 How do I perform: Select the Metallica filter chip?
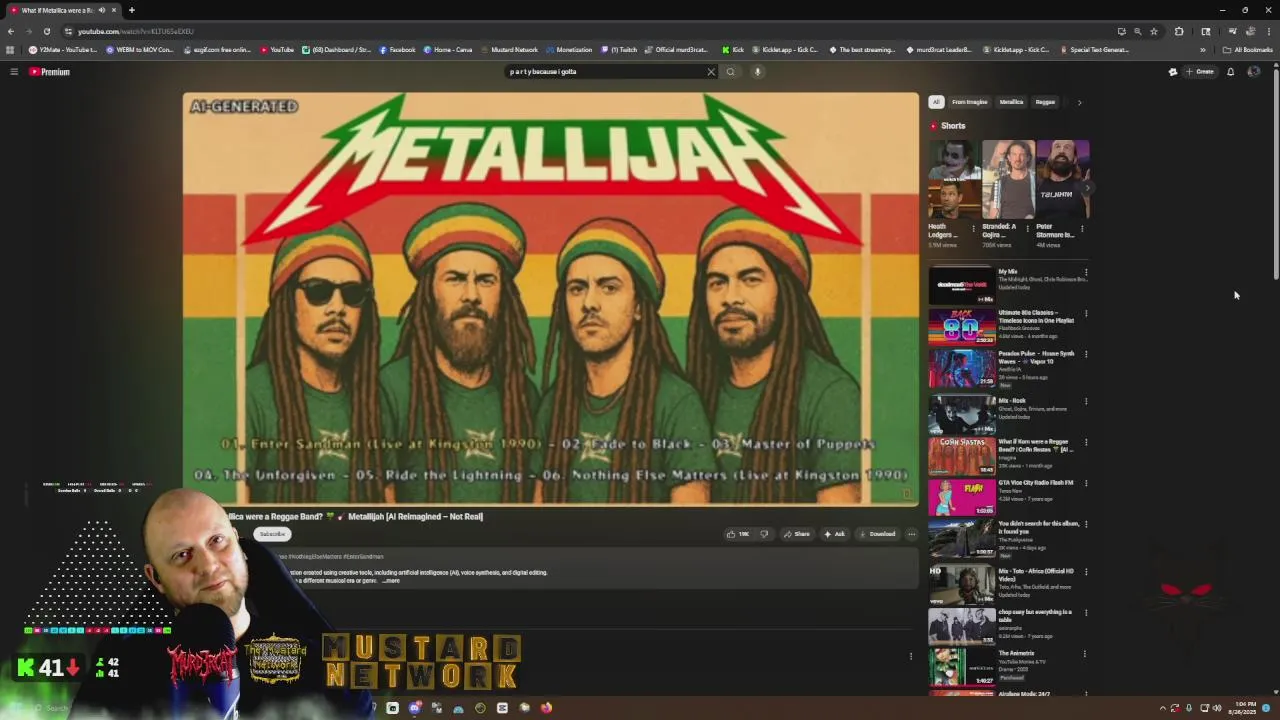coord(1011,102)
